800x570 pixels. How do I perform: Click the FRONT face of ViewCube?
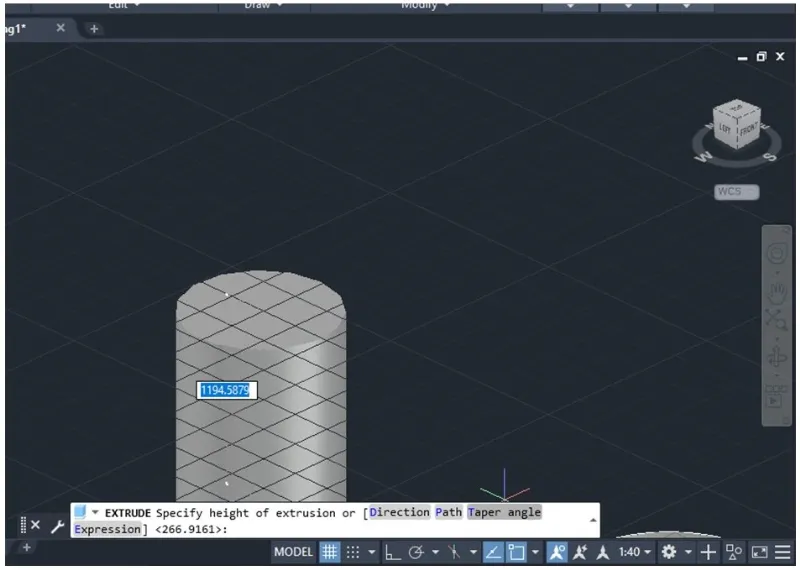click(x=748, y=129)
